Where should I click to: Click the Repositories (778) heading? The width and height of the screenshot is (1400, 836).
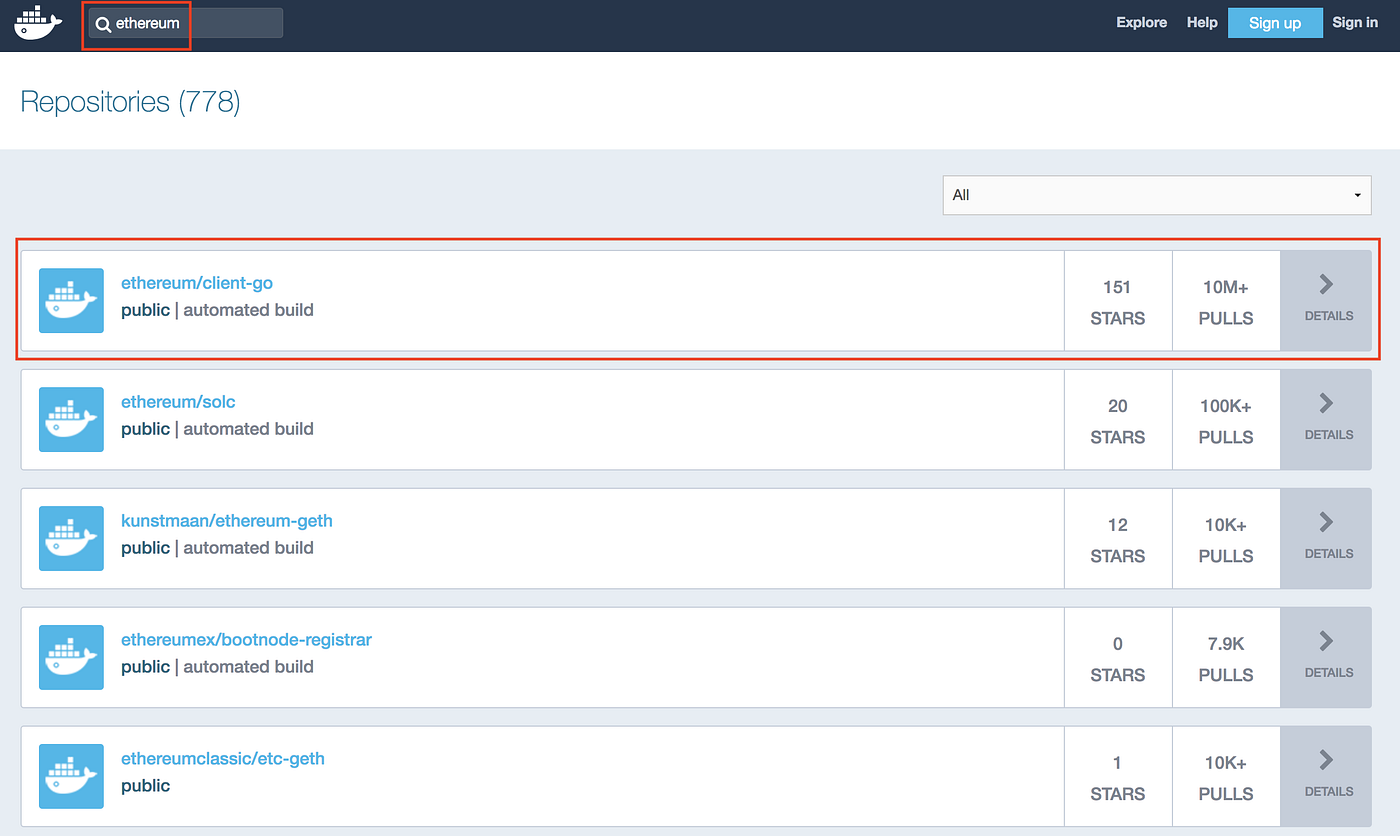click(x=130, y=102)
